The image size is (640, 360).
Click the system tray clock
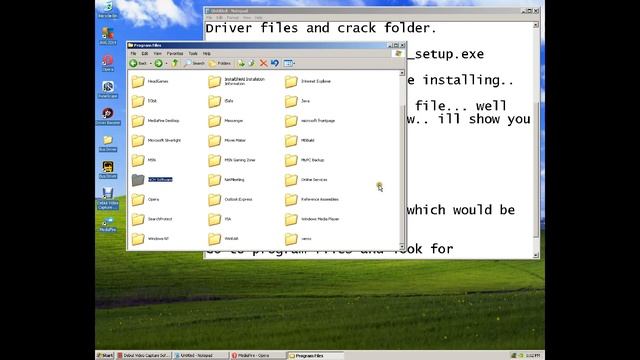pos(533,356)
